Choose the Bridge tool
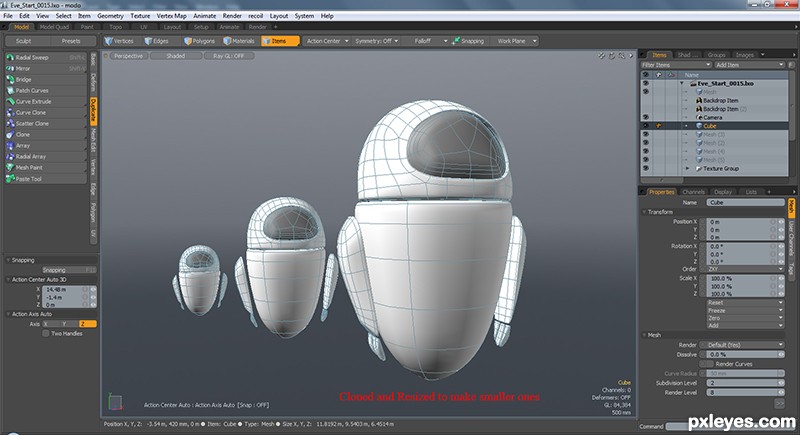Screen dimensions: 800x435 coord(45,80)
